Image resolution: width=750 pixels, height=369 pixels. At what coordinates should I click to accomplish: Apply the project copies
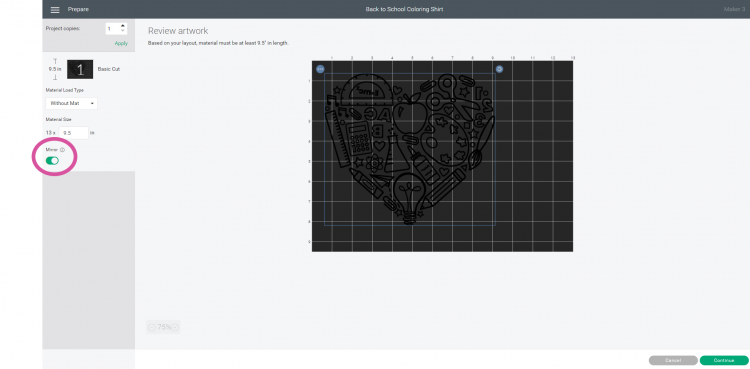pos(121,43)
